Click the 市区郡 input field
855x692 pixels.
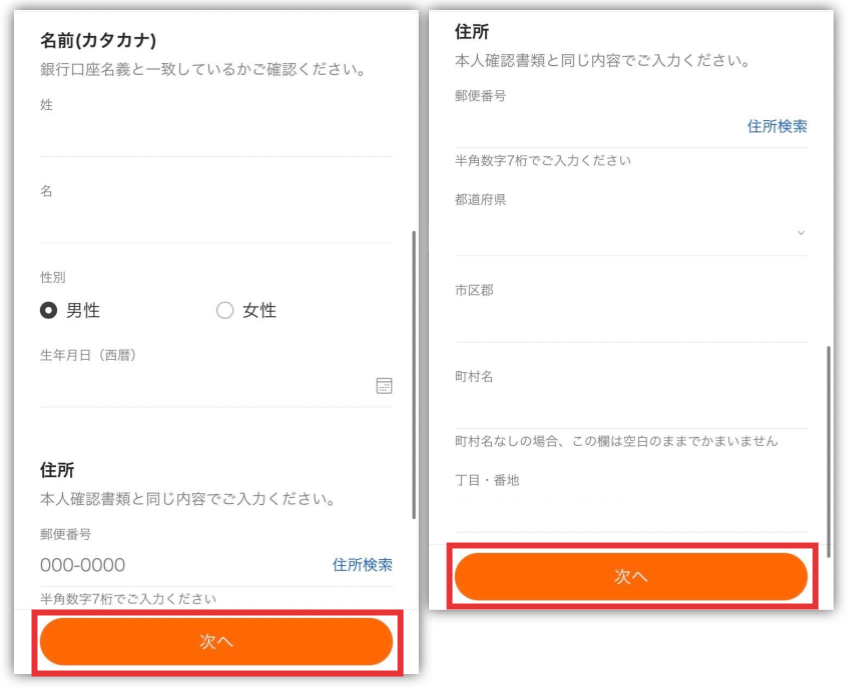630,321
